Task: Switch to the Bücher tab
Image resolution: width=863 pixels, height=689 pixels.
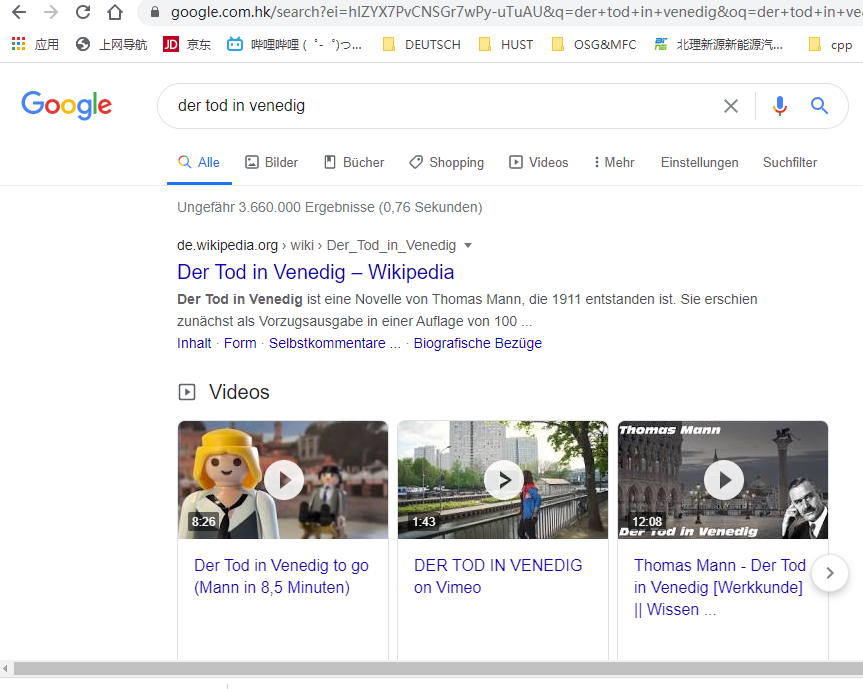Action: point(354,162)
